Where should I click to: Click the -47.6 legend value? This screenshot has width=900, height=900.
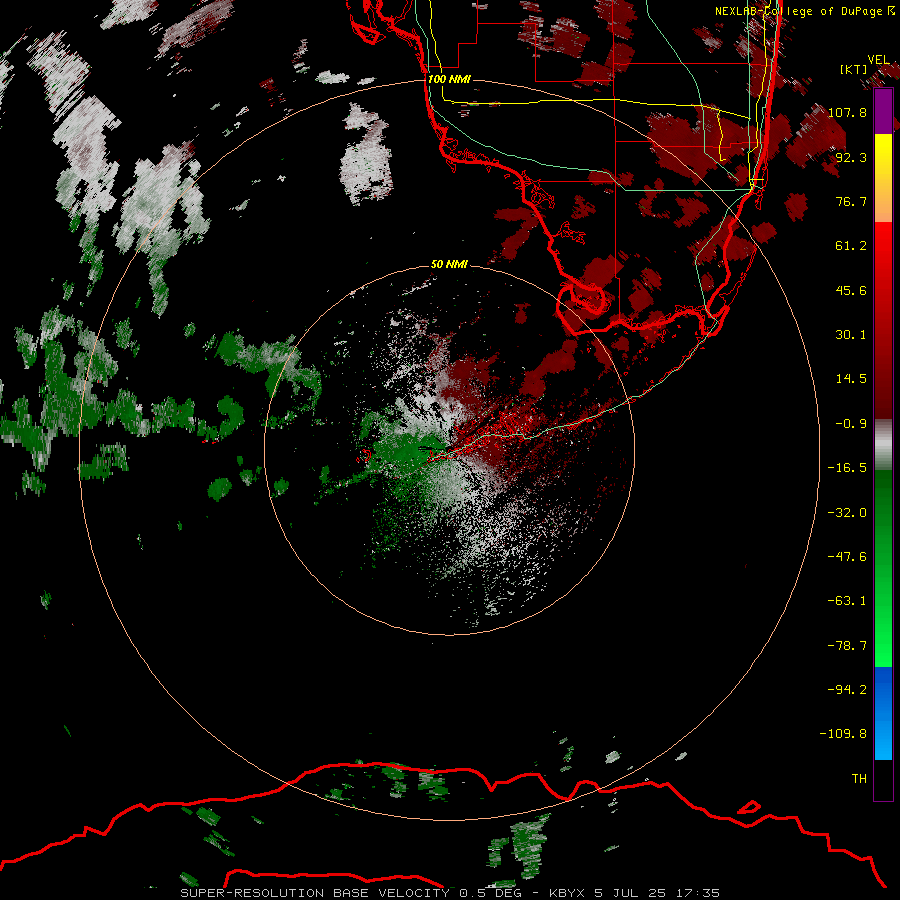coord(847,557)
